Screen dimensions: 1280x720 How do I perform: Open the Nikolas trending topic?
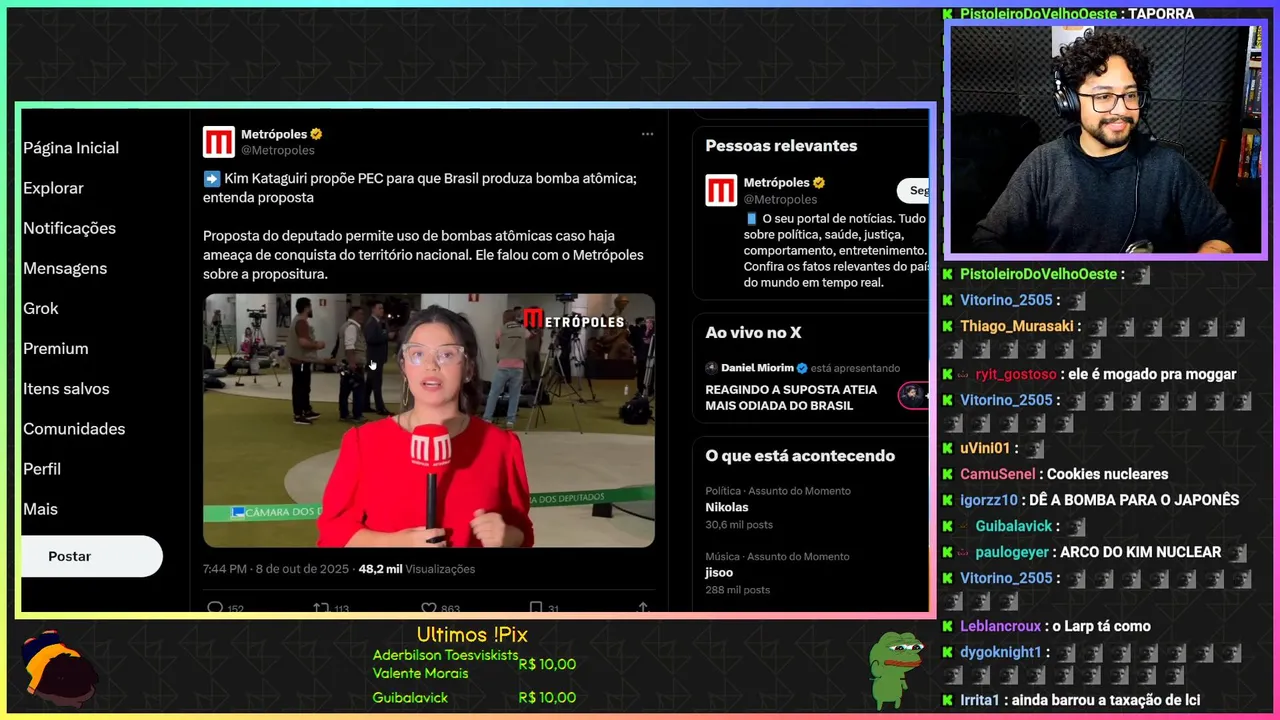pos(727,507)
